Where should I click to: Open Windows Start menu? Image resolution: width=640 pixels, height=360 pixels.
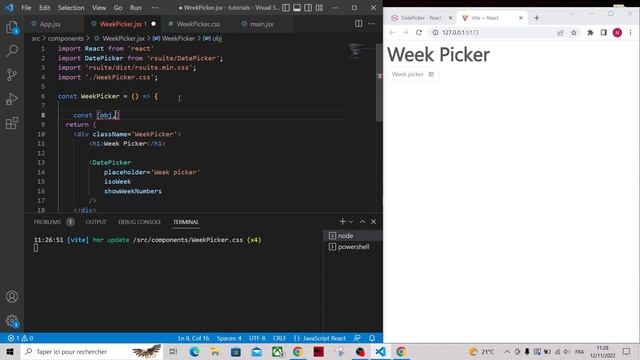(10, 351)
